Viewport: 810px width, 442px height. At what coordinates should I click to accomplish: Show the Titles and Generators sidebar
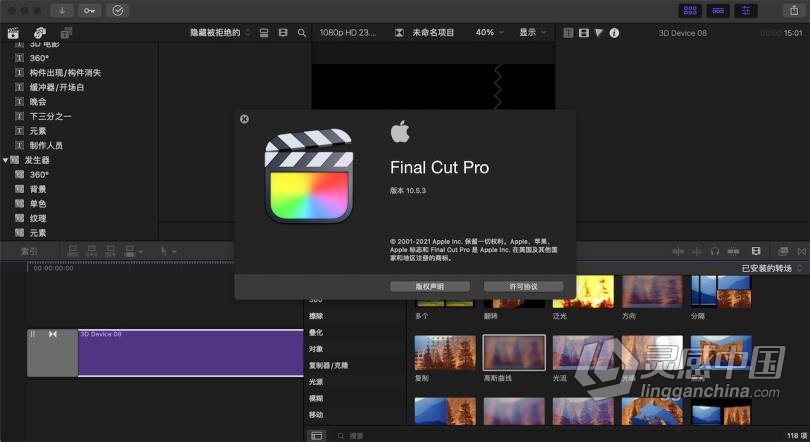pyautogui.click(x=66, y=33)
